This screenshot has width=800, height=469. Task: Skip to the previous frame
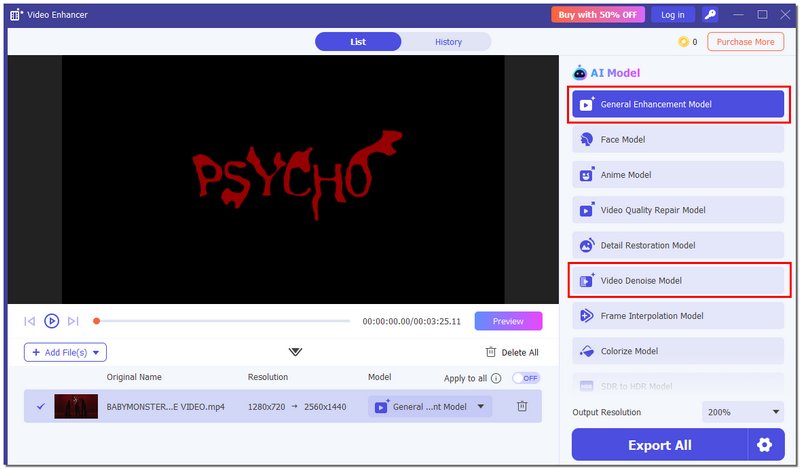(29, 321)
